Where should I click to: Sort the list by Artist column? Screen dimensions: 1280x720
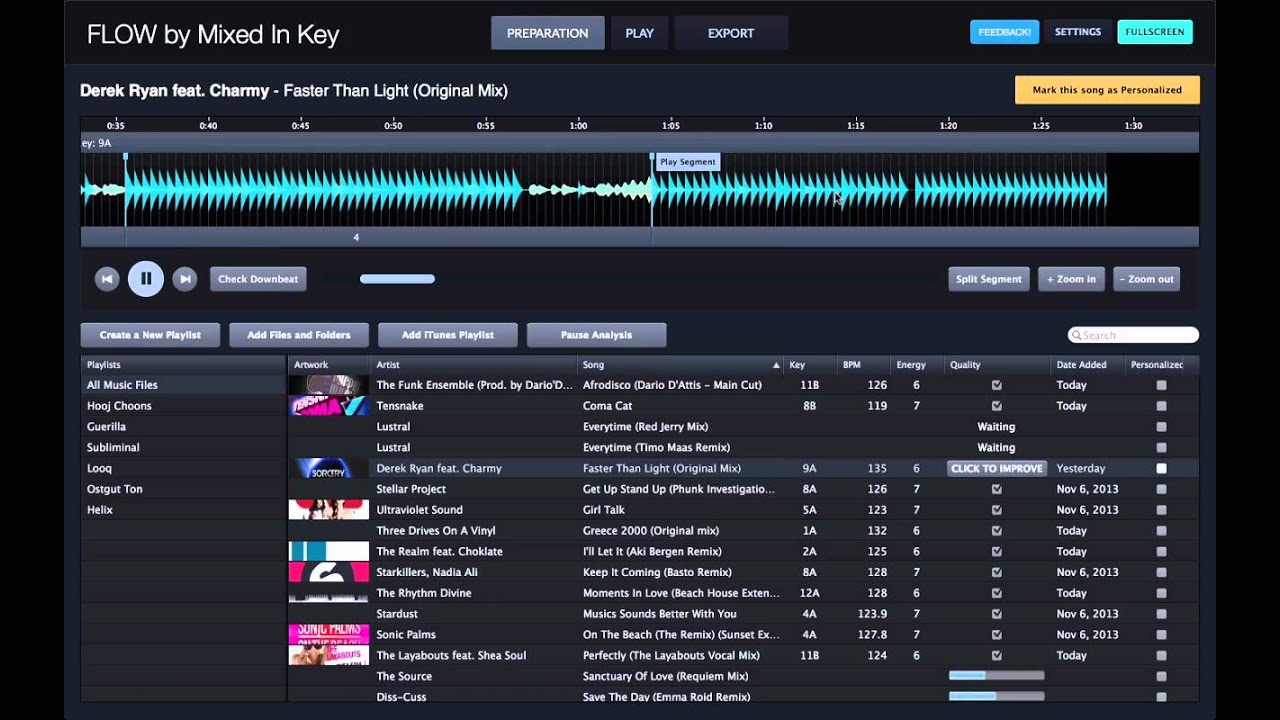pyautogui.click(x=474, y=365)
